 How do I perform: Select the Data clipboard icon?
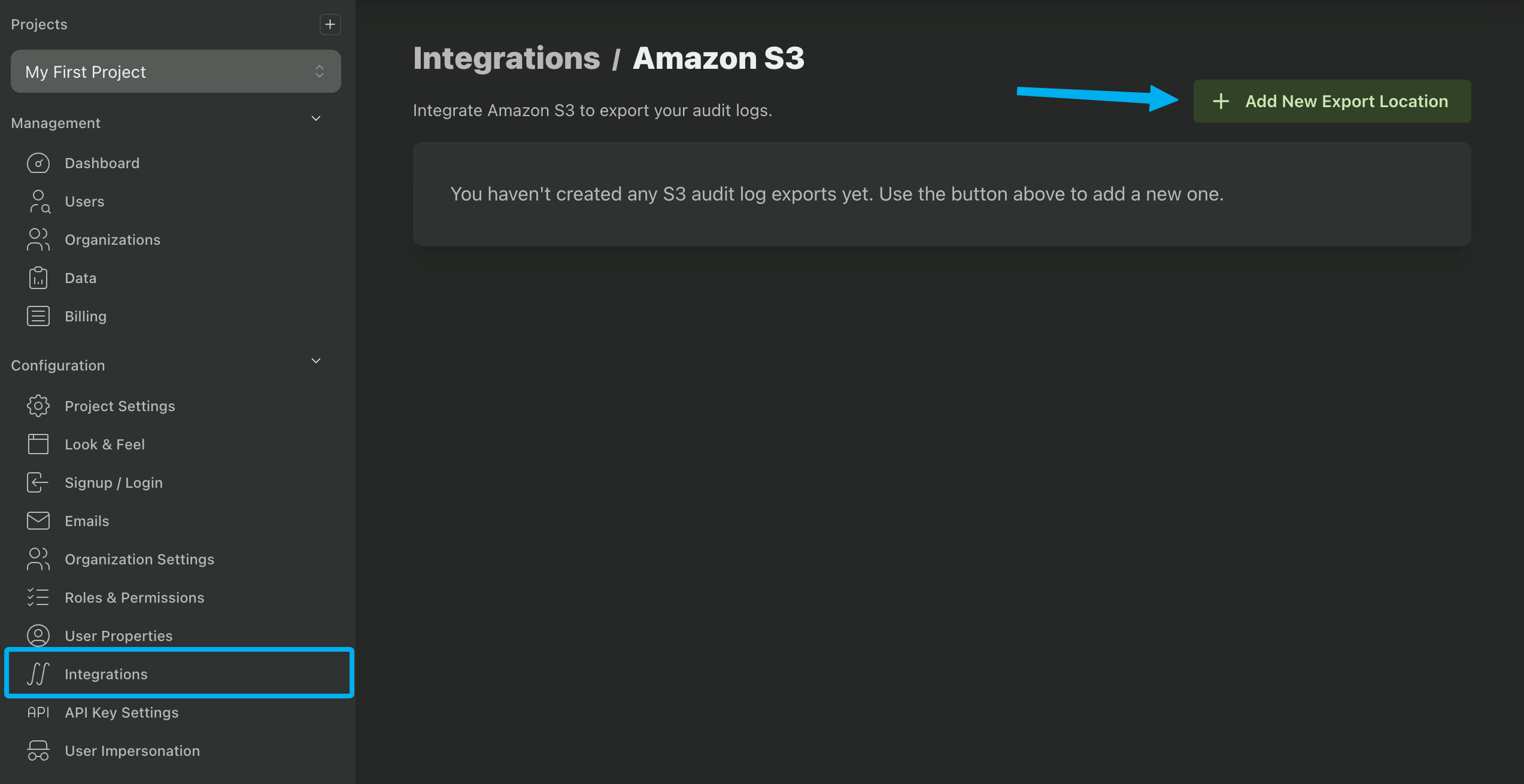pos(38,278)
